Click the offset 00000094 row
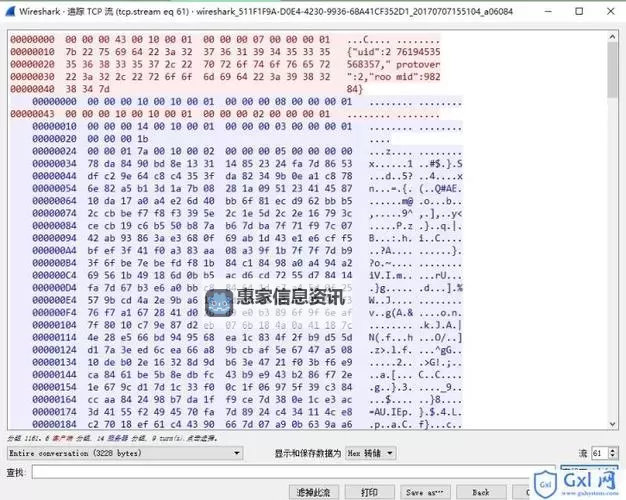The height and width of the screenshot is (500, 626). (x=247, y=238)
